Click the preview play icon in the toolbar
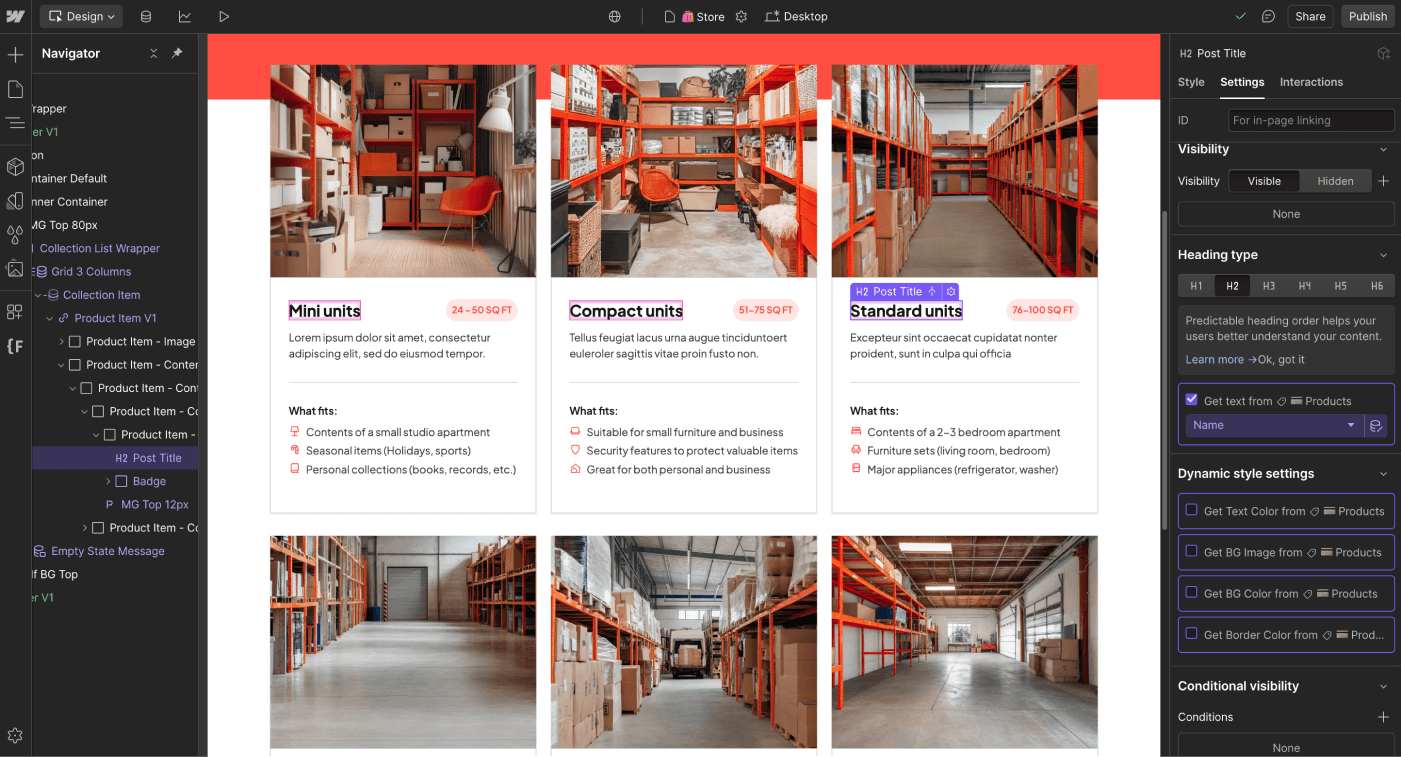The image size is (1401, 757). click(224, 16)
